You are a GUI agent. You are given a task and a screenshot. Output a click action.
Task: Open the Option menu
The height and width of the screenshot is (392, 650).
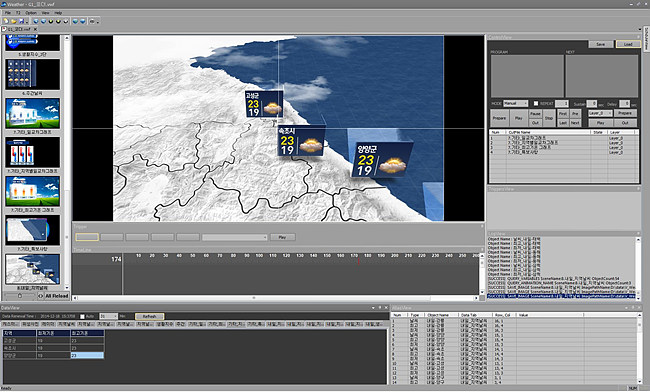tap(31, 13)
